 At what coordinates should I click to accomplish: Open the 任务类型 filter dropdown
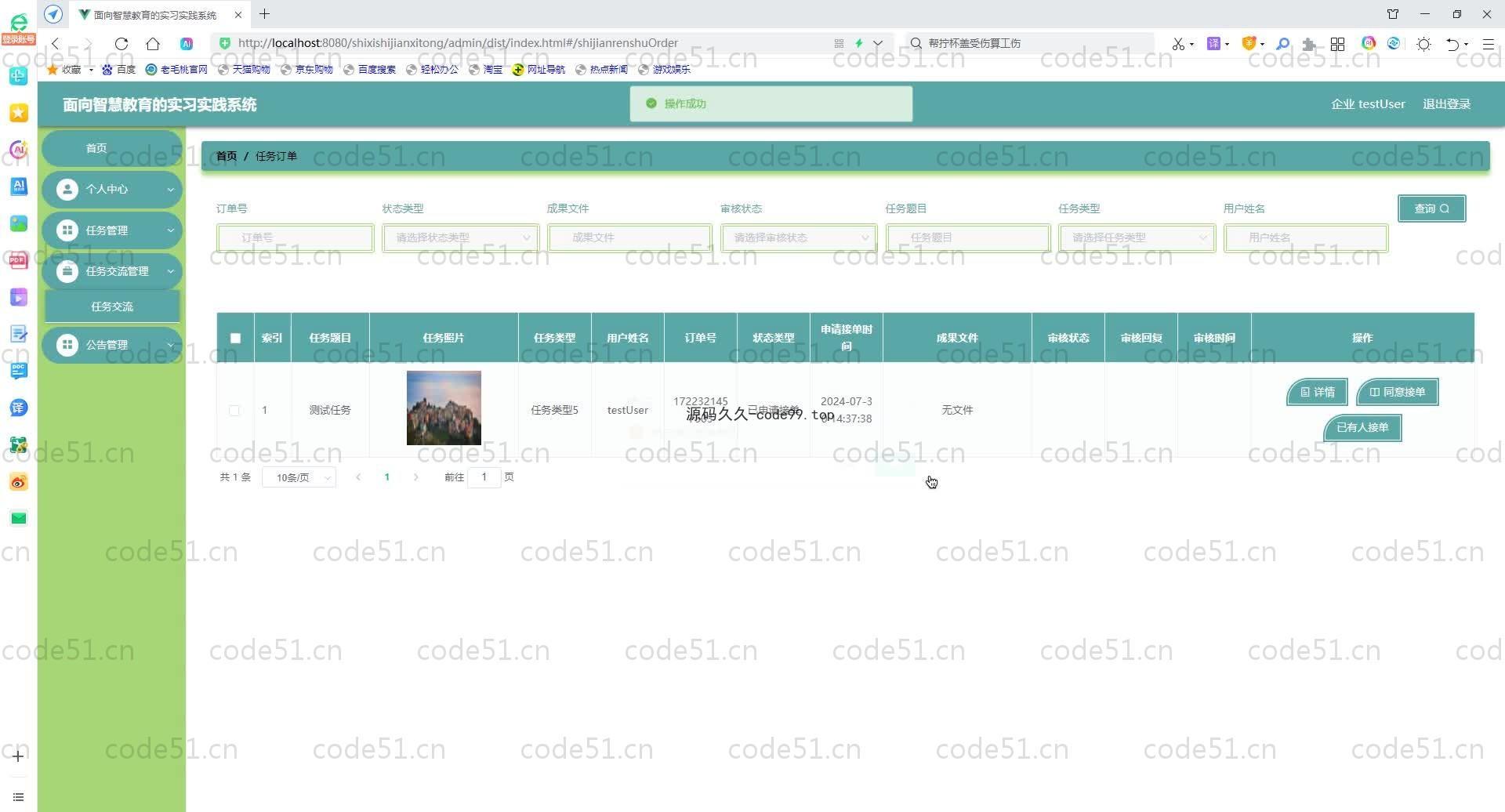coord(1137,237)
